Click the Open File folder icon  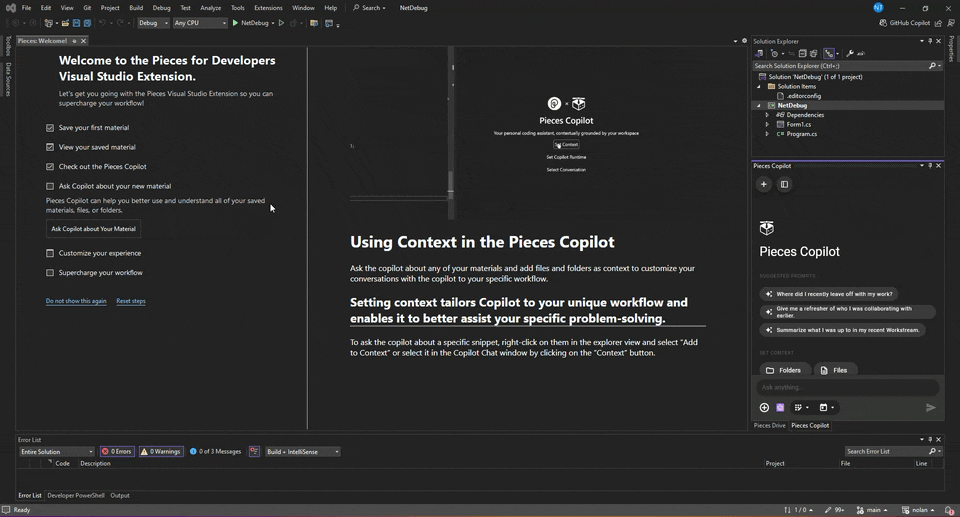65,23
